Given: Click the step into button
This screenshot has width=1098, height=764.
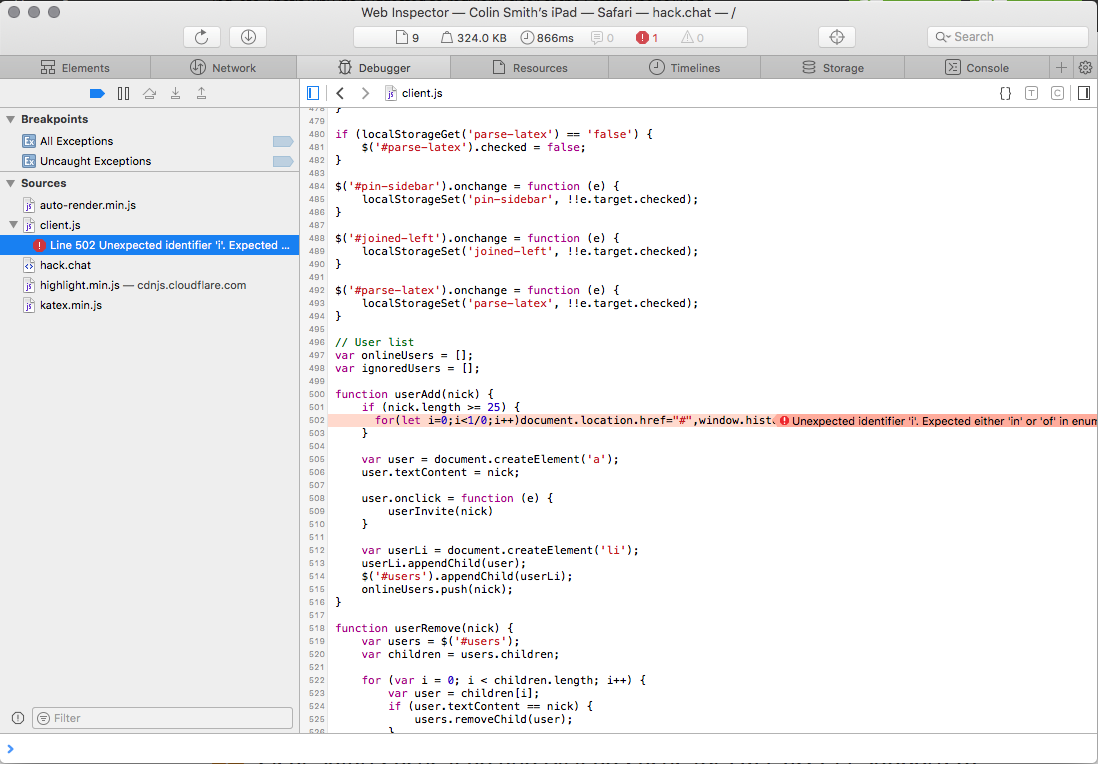Looking at the screenshot, I should point(175,93).
